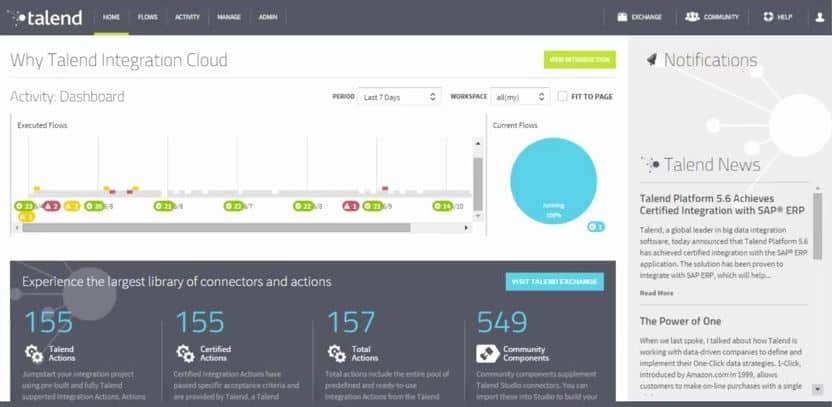Image resolution: width=832 pixels, height=407 pixels.
Task: Click the Total Actions gear icon
Action: (335, 352)
